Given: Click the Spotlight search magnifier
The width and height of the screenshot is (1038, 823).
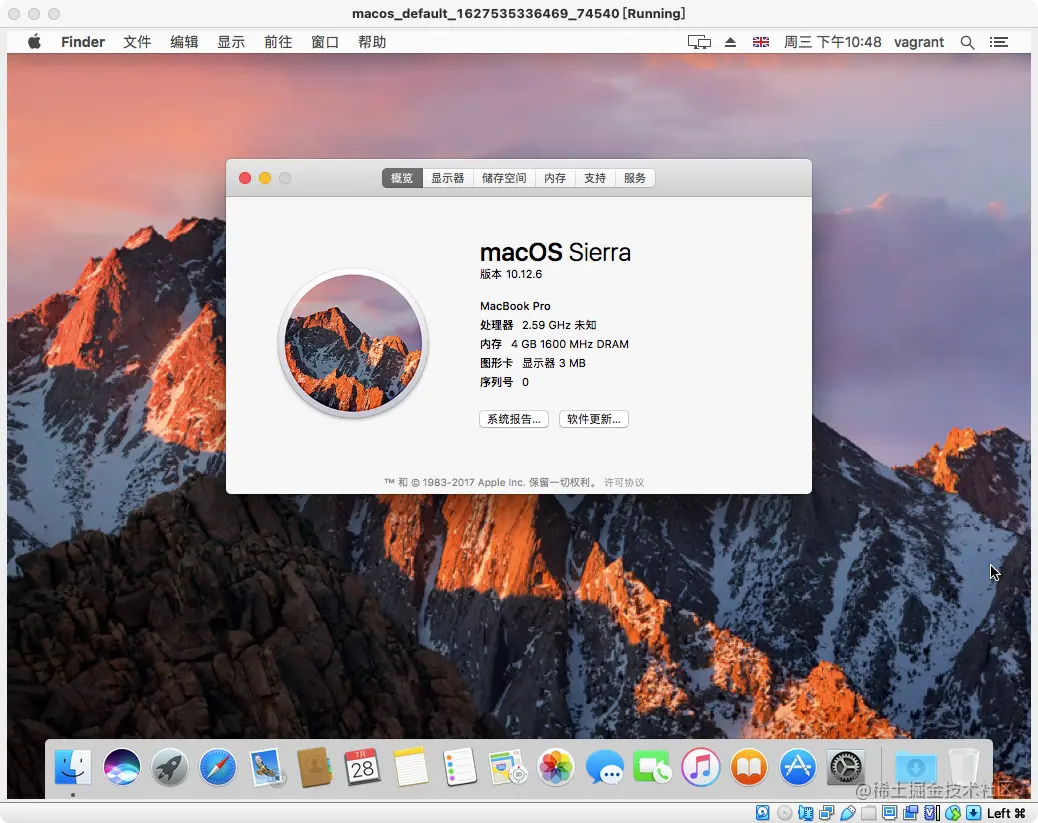Looking at the screenshot, I should pyautogui.click(x=967, y=42).
